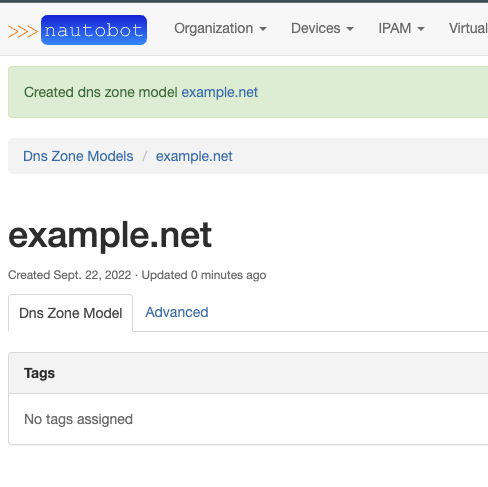Follow example.net link in success message
This screenshot has width=488, height=487.
pyautogui.click(x=220, y=92)
